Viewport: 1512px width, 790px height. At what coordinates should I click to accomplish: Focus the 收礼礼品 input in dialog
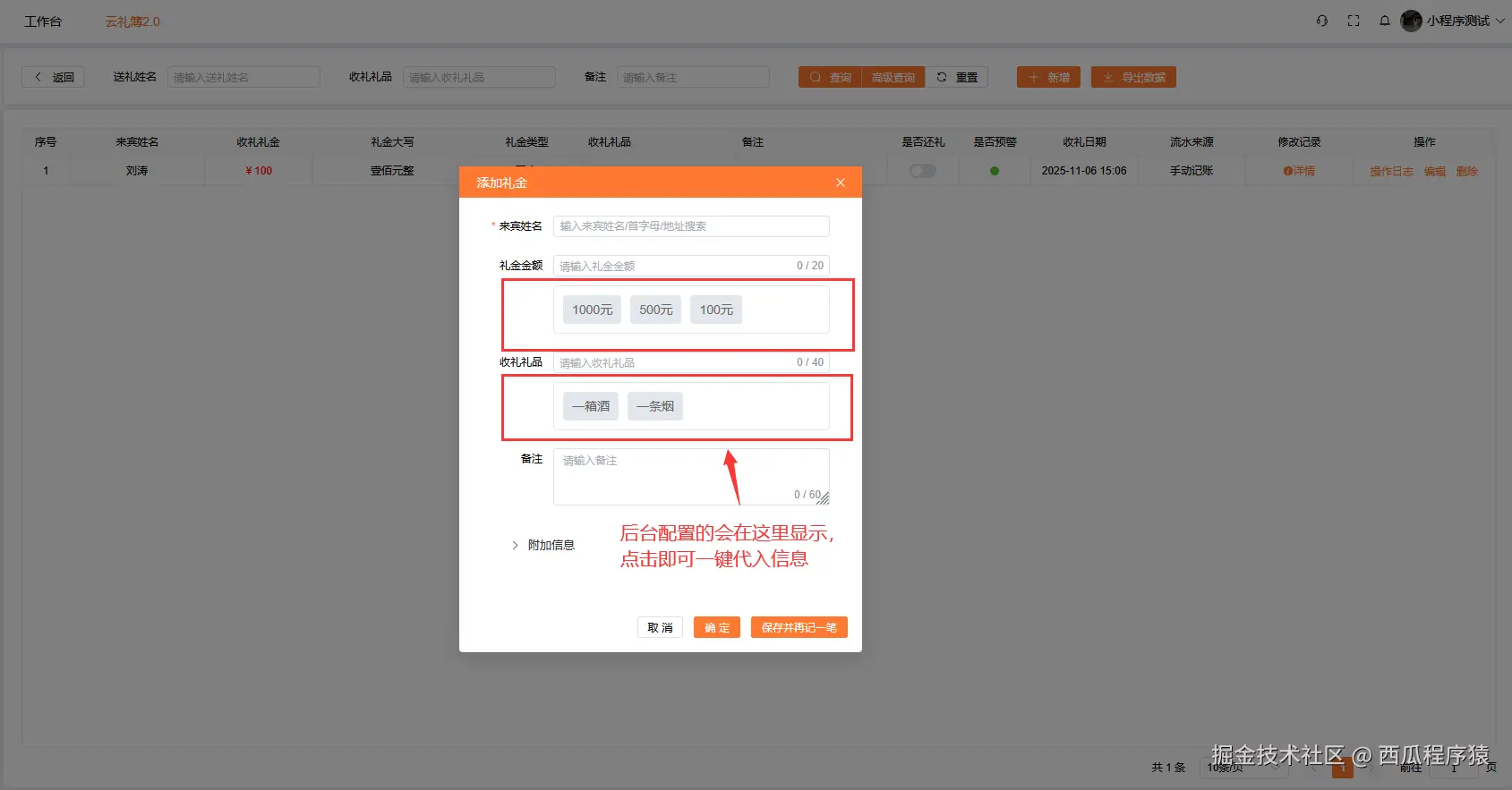click(x=691, y=362)
